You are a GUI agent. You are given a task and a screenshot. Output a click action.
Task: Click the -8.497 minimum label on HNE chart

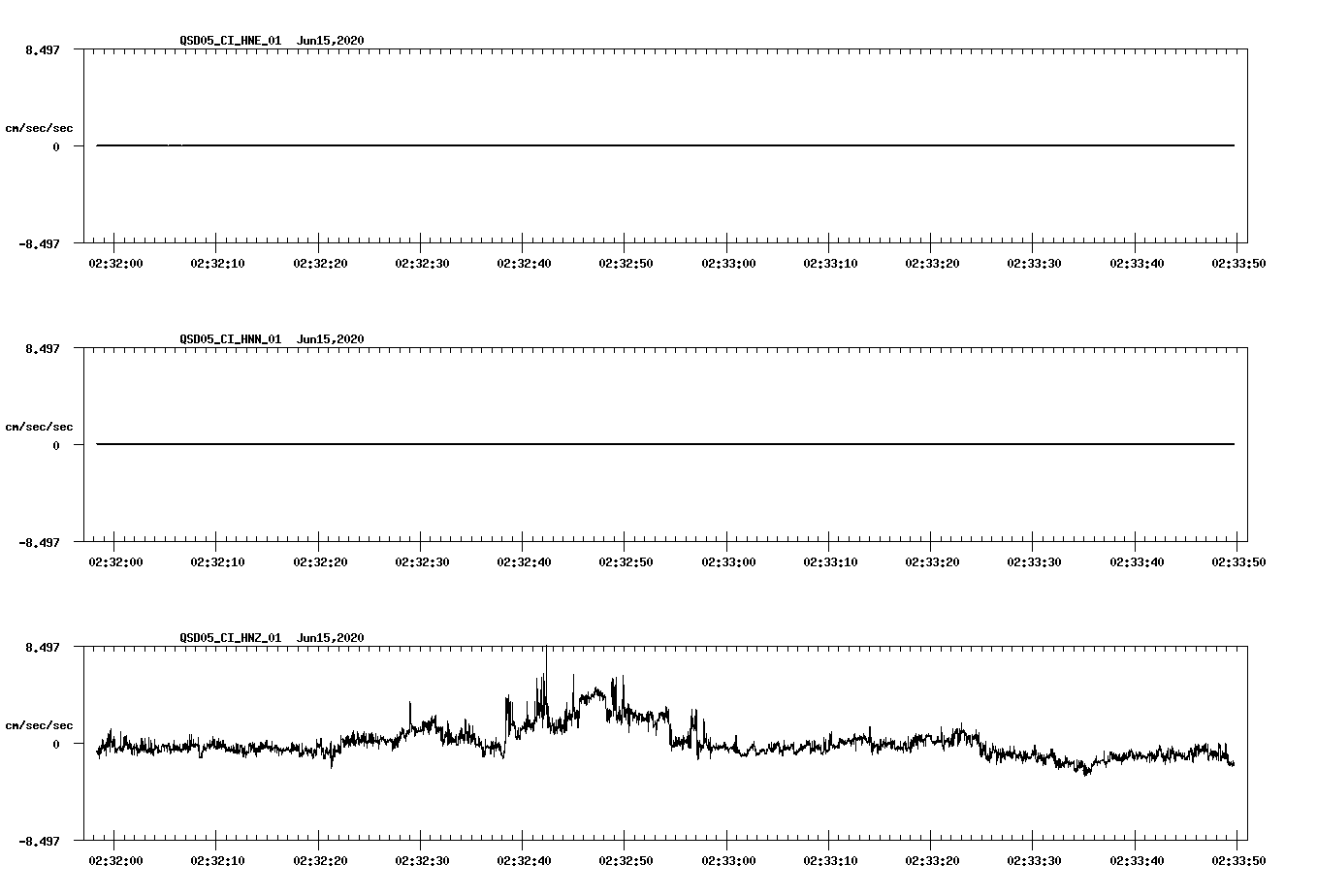(39, 243)
